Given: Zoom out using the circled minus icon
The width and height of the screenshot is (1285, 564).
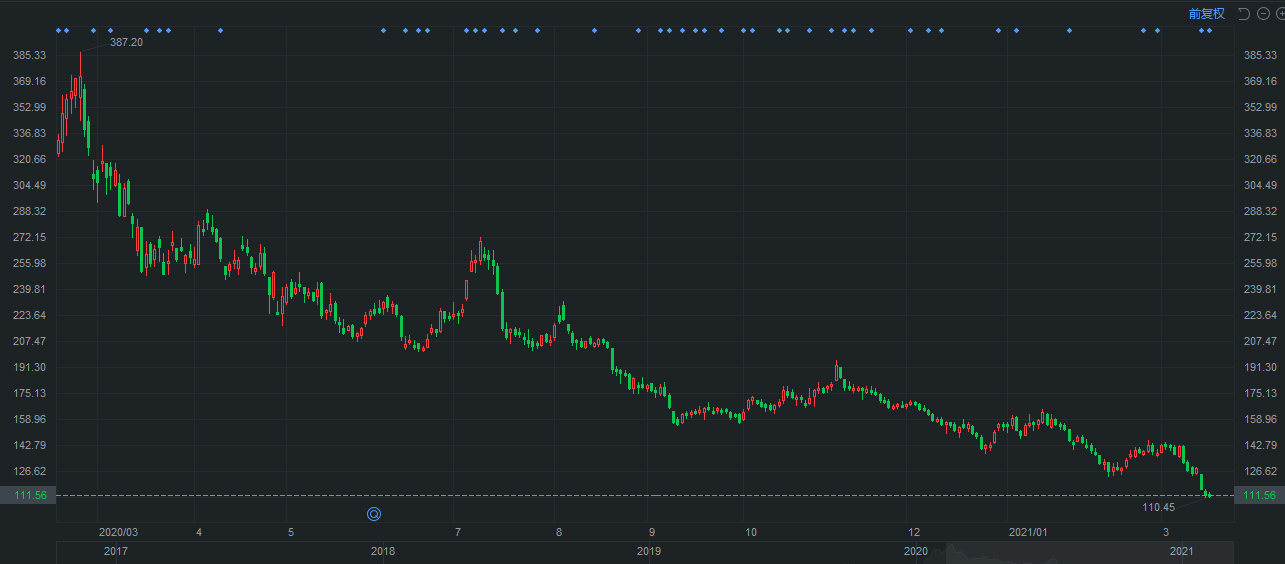Looking at the screenshot, I should [1263, 13].
